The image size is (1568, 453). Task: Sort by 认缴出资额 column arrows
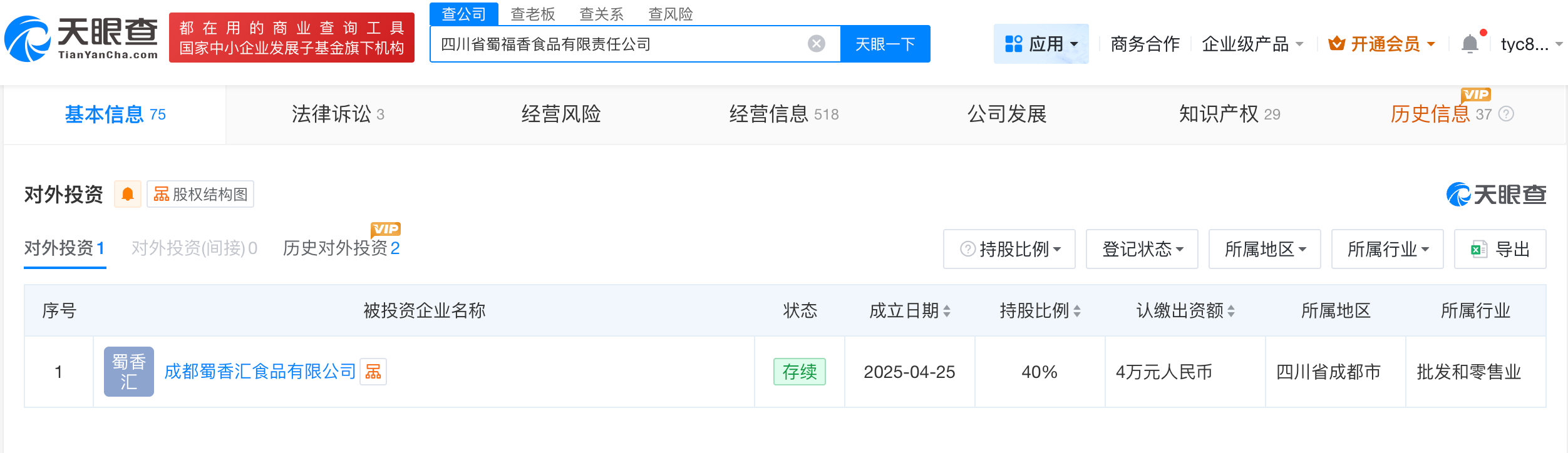click(1231, 311)
